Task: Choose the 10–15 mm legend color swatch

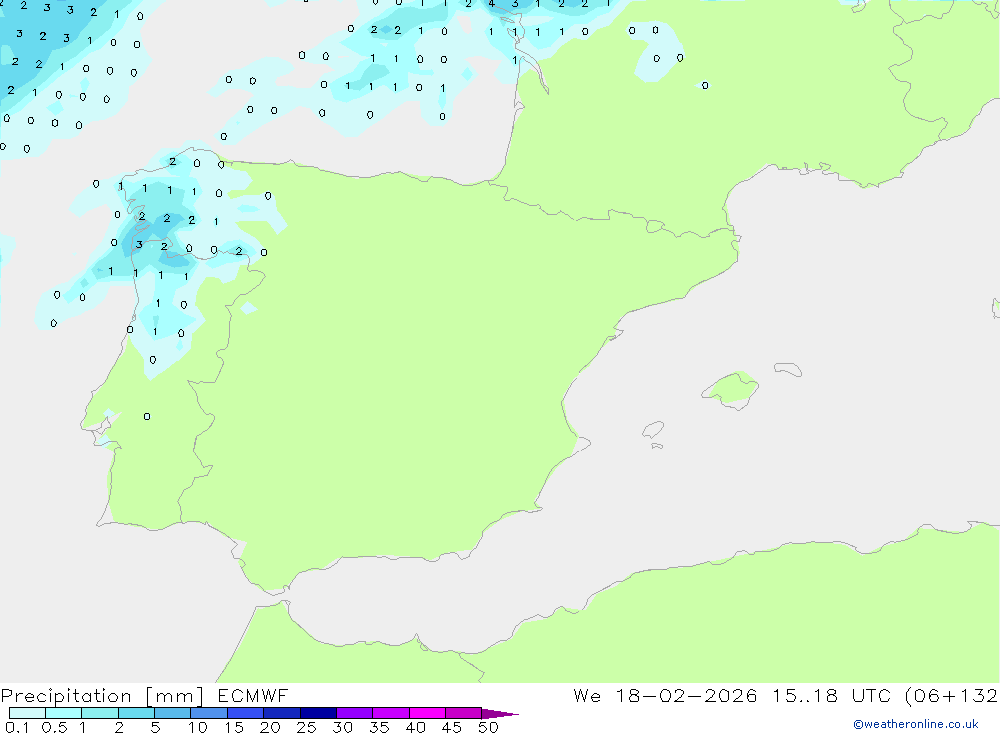Action: [209, 713]
